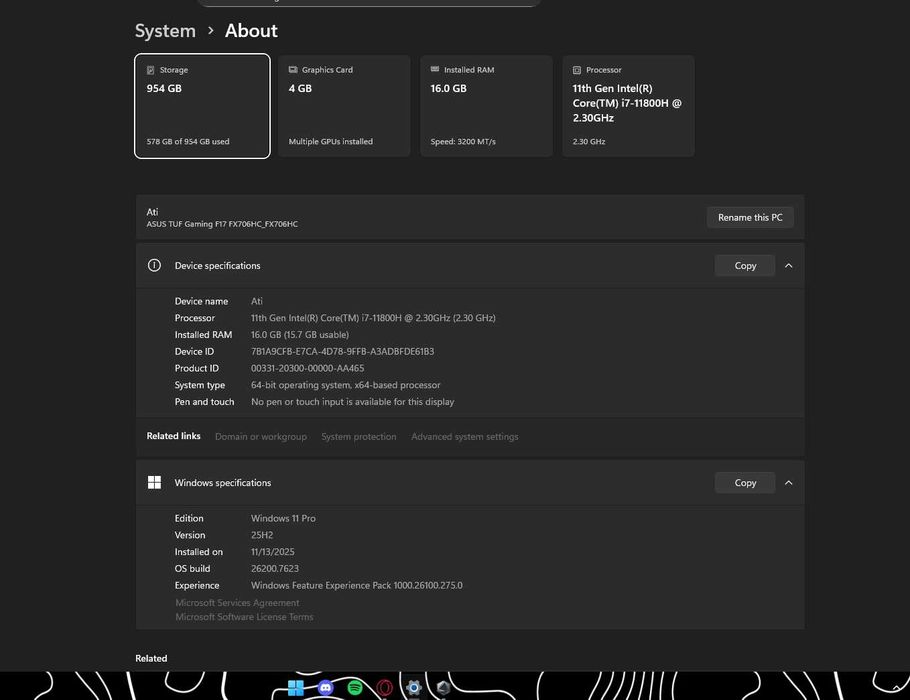The image size is (910, 700).
Task: Click the Windows Feature Experience Pack value
Action: point(356,585)
